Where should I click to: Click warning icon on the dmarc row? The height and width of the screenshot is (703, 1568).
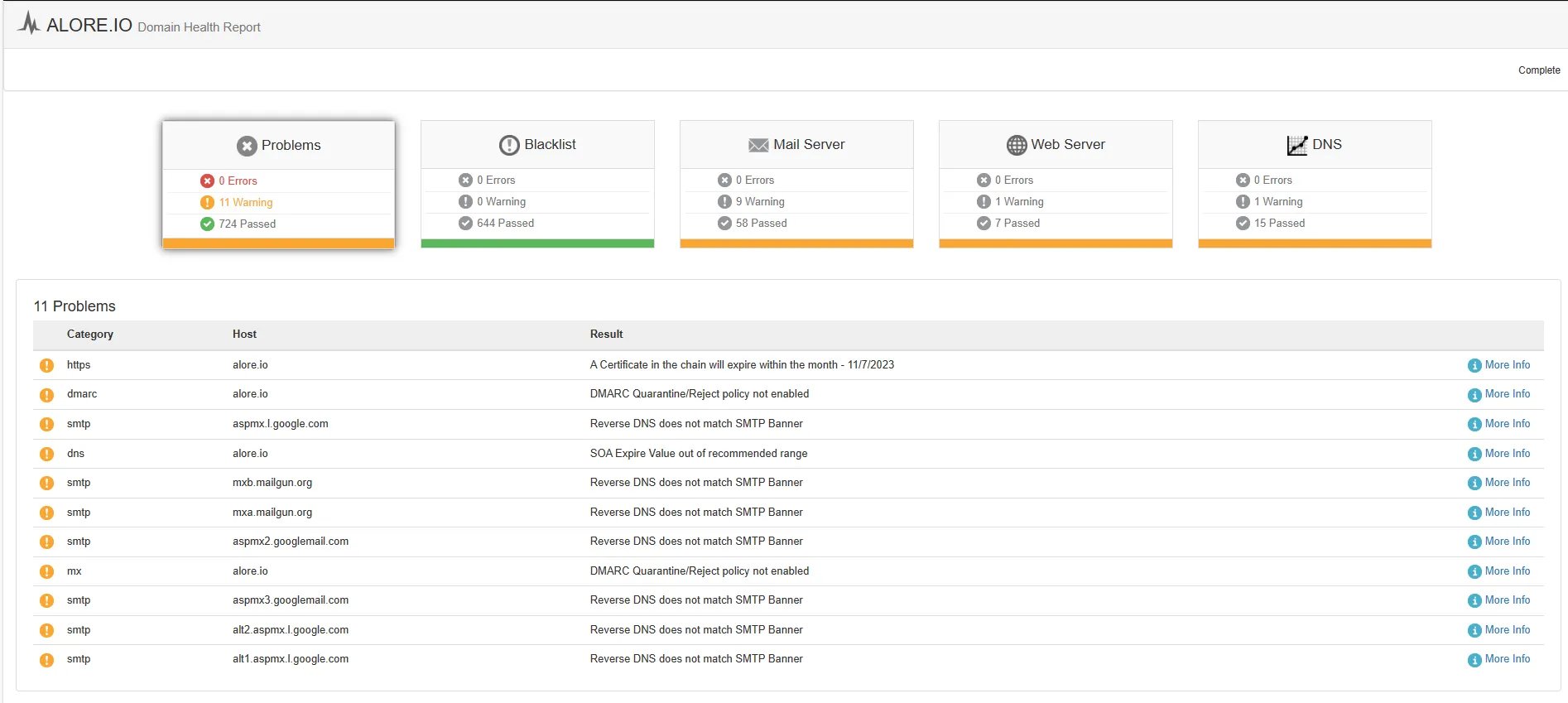pyautogui.click(x=47, y=395)
